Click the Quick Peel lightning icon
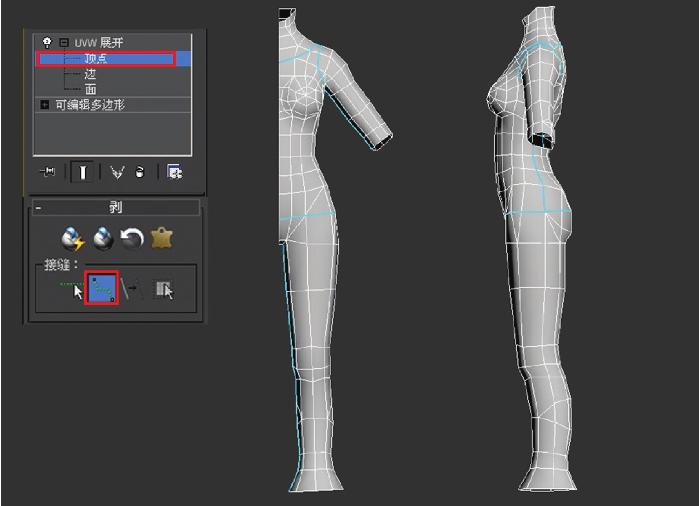699x506 pixels. (x=73, y=238)
